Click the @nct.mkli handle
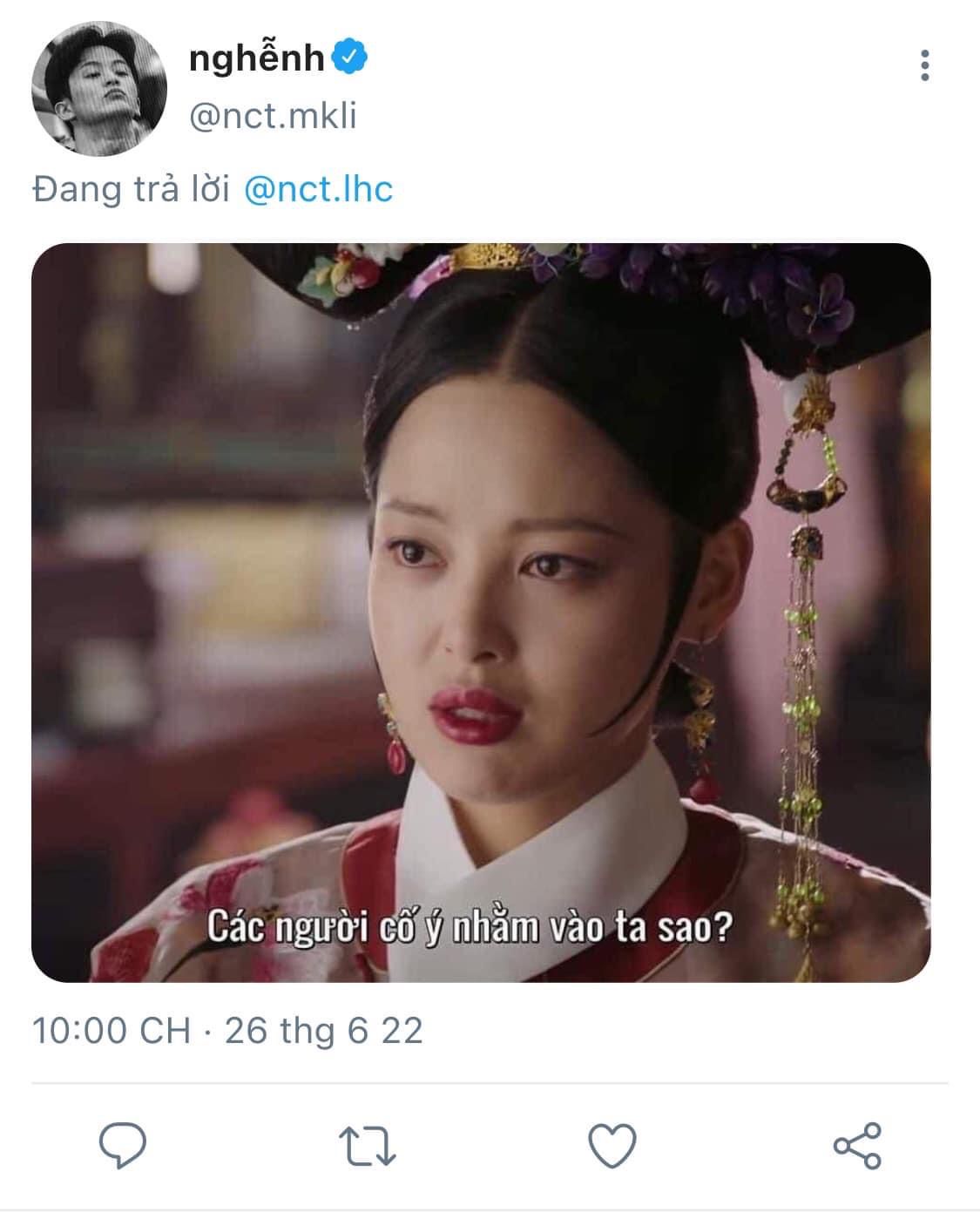This screenshot has height=1226, width=980. 273,116
